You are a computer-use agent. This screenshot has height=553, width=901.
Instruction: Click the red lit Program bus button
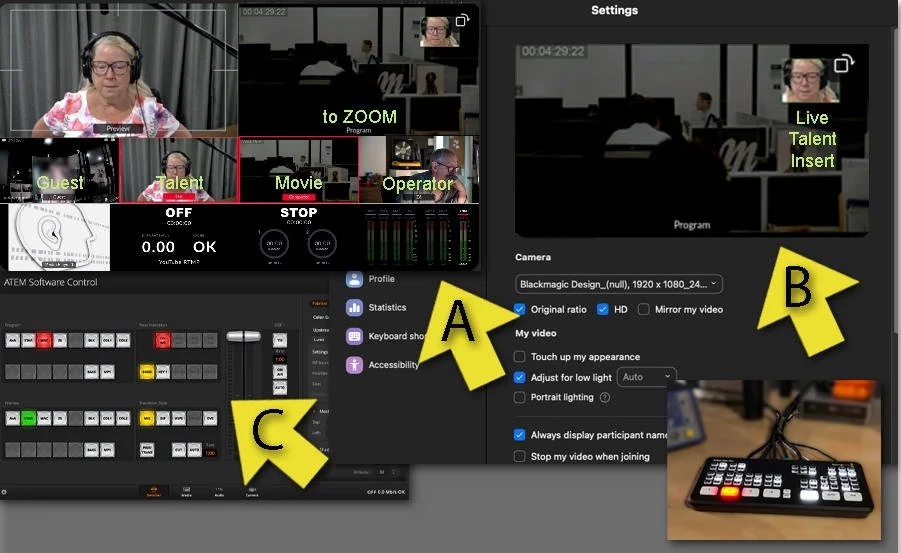[x=44, y=340]
